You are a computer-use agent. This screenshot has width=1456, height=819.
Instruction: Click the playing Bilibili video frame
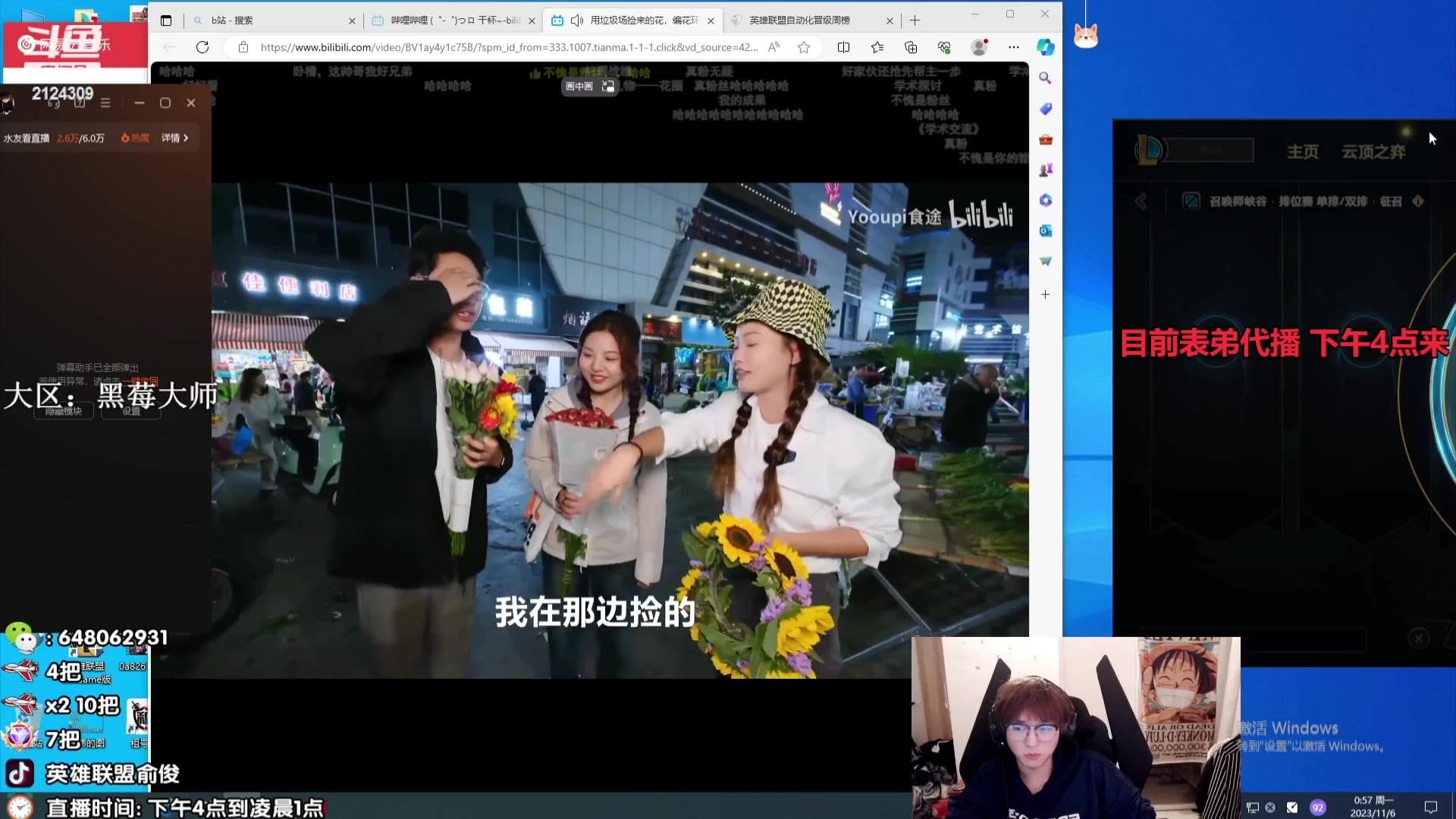tap(620, 430)
